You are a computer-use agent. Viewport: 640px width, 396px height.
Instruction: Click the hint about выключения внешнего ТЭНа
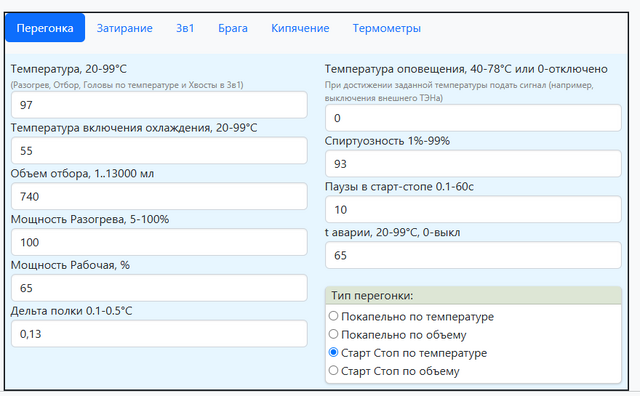459,91
